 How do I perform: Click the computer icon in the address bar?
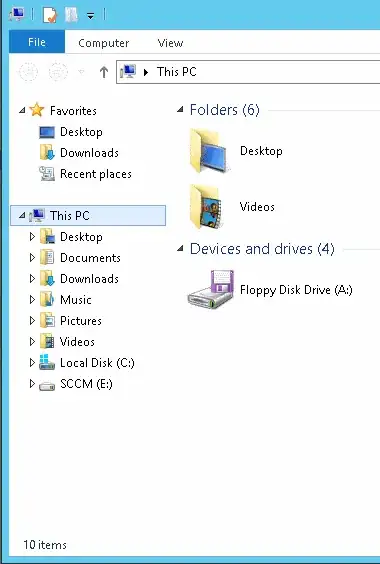click(128, 72)
